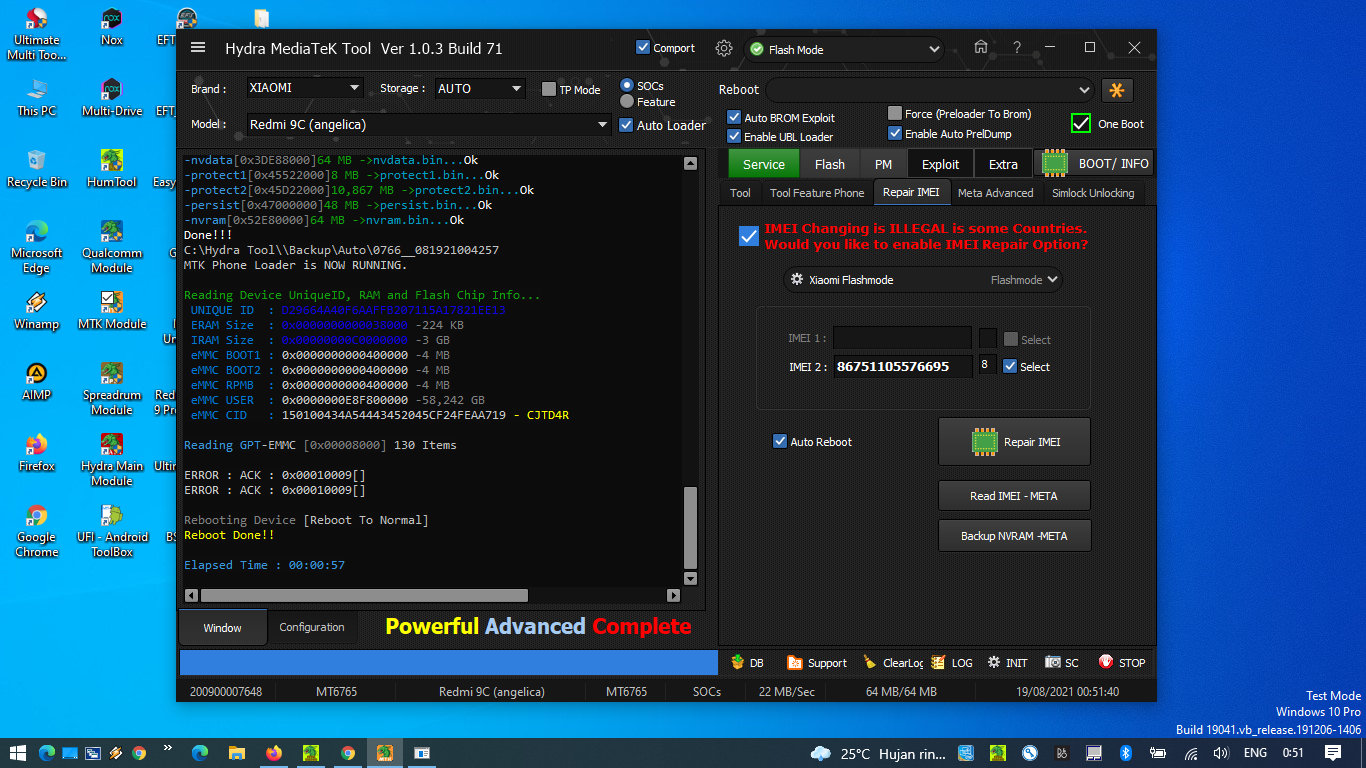The height and width of the screenshot is (768, 1366).
Task: Click the home icon in Hydra title bar
Action: coord(981,48)
